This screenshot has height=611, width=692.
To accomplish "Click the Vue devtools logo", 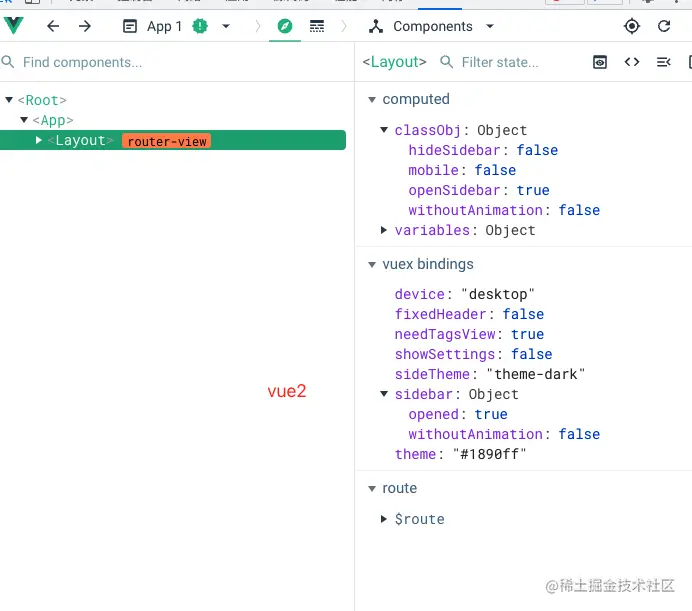I will (x=14, y=26).
